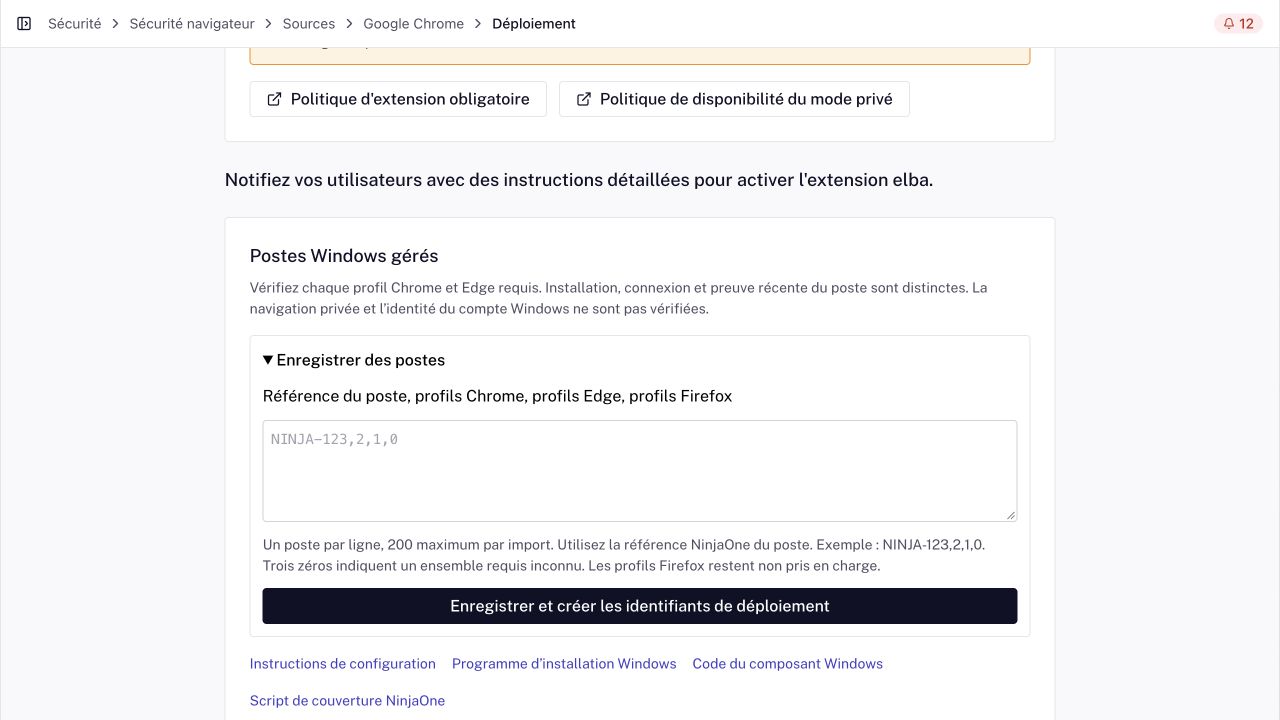Toggle the sidebar panel icon
This screenshot has width=1280, height=720.
tap(24, 23)
